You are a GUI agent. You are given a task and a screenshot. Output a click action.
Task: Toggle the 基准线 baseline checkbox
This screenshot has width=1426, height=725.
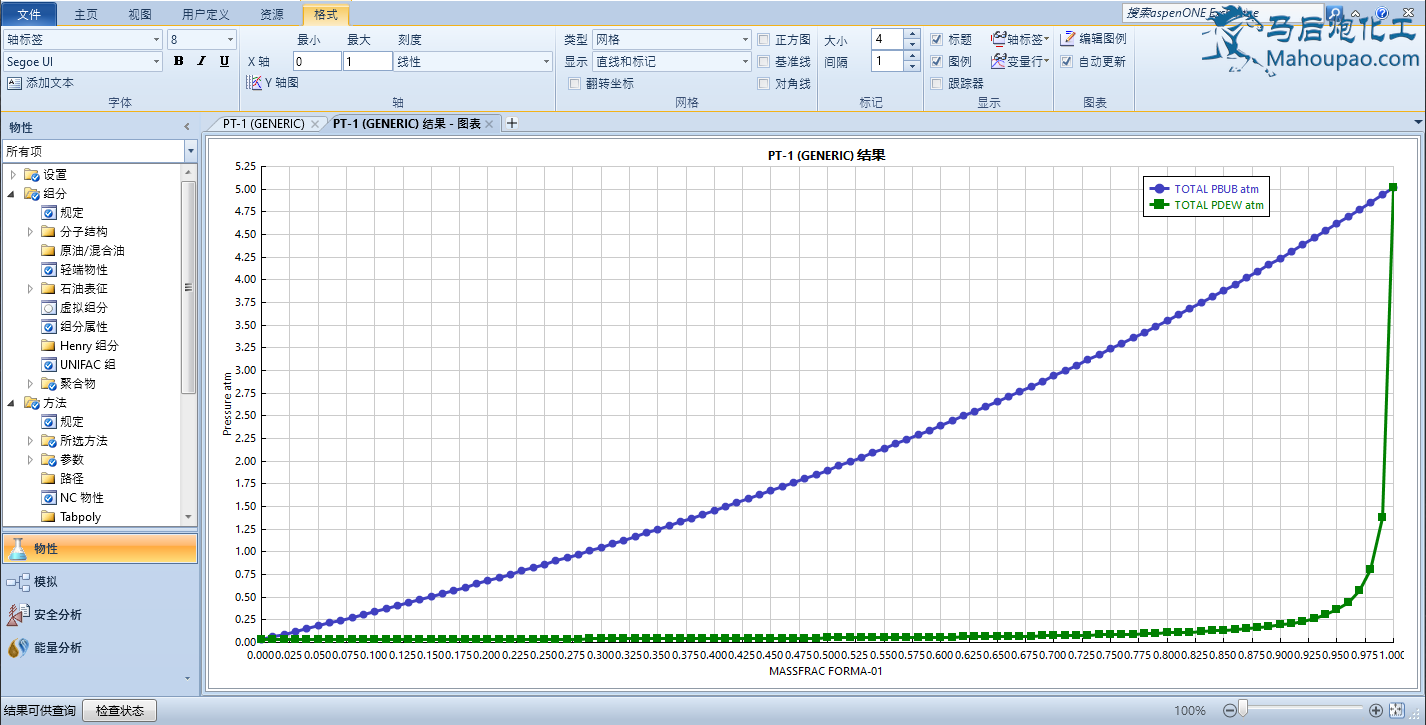click(764, 62)
